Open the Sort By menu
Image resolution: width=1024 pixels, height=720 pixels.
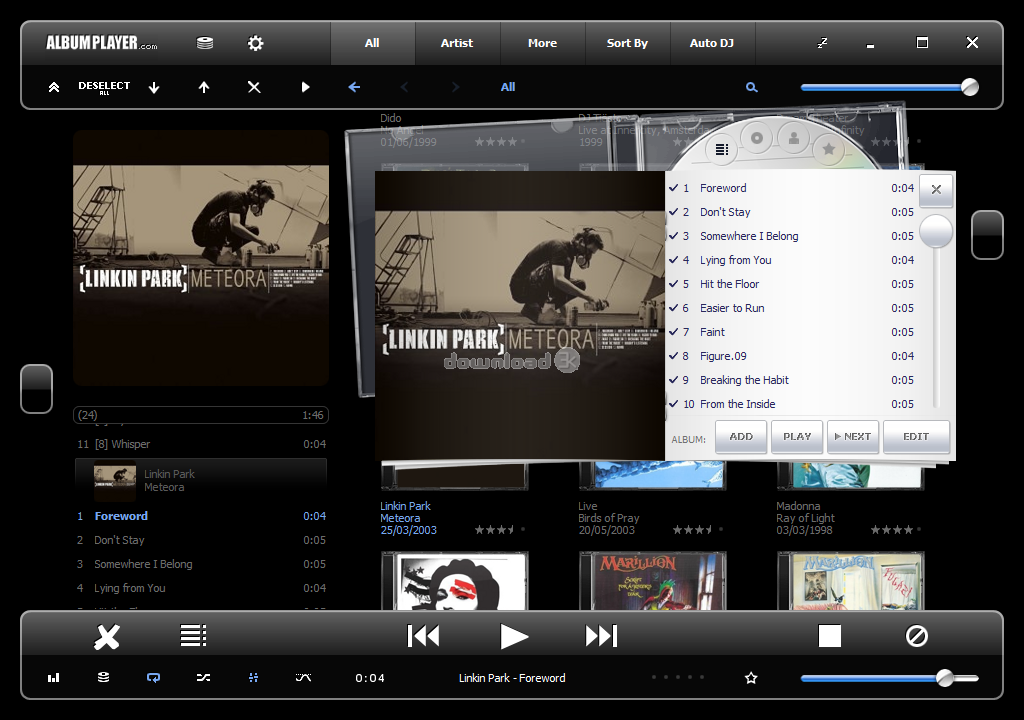pyautogui.click(x=627, y=43)
